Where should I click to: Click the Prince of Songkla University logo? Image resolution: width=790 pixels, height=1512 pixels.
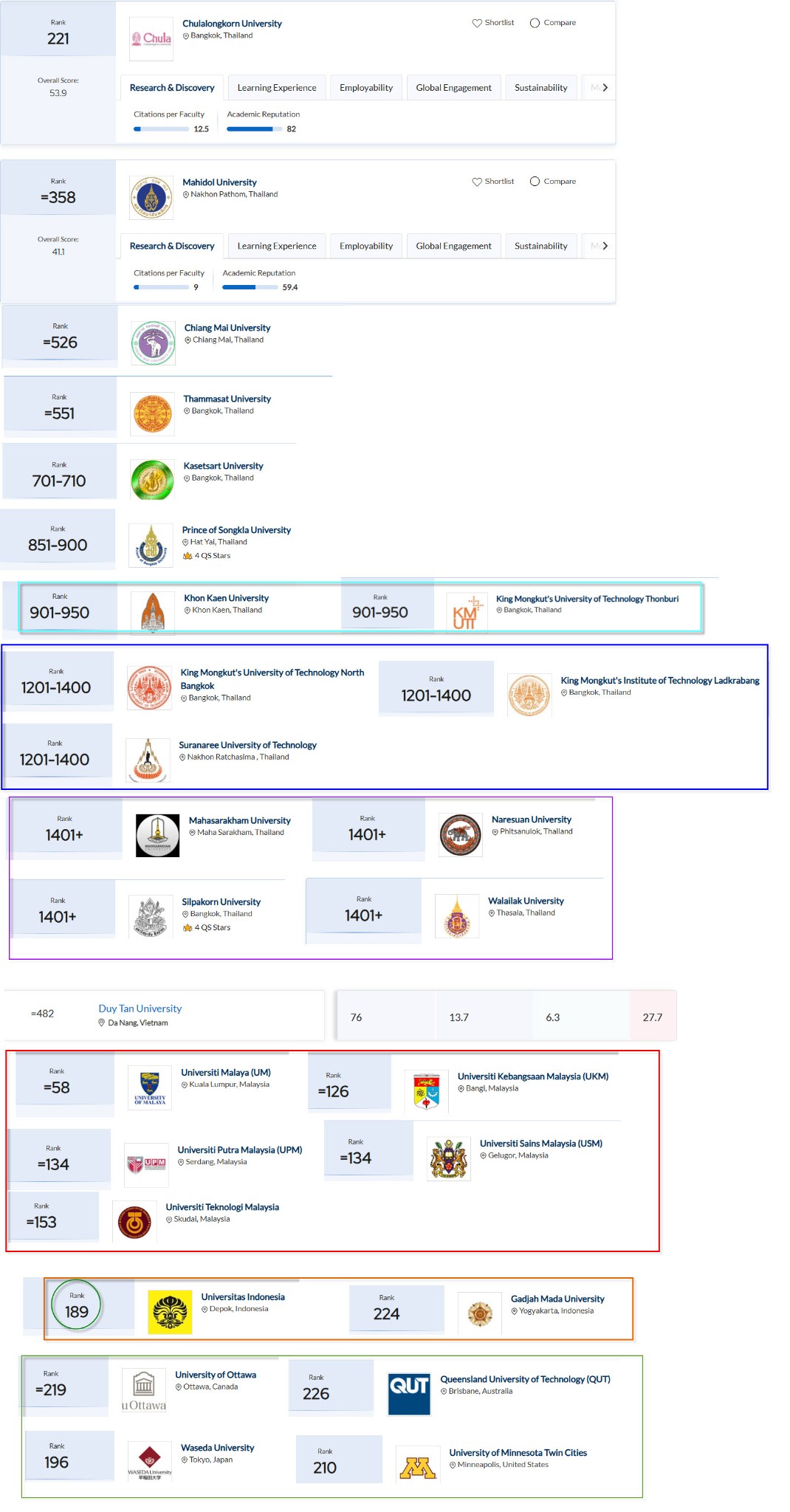point(151,545)
